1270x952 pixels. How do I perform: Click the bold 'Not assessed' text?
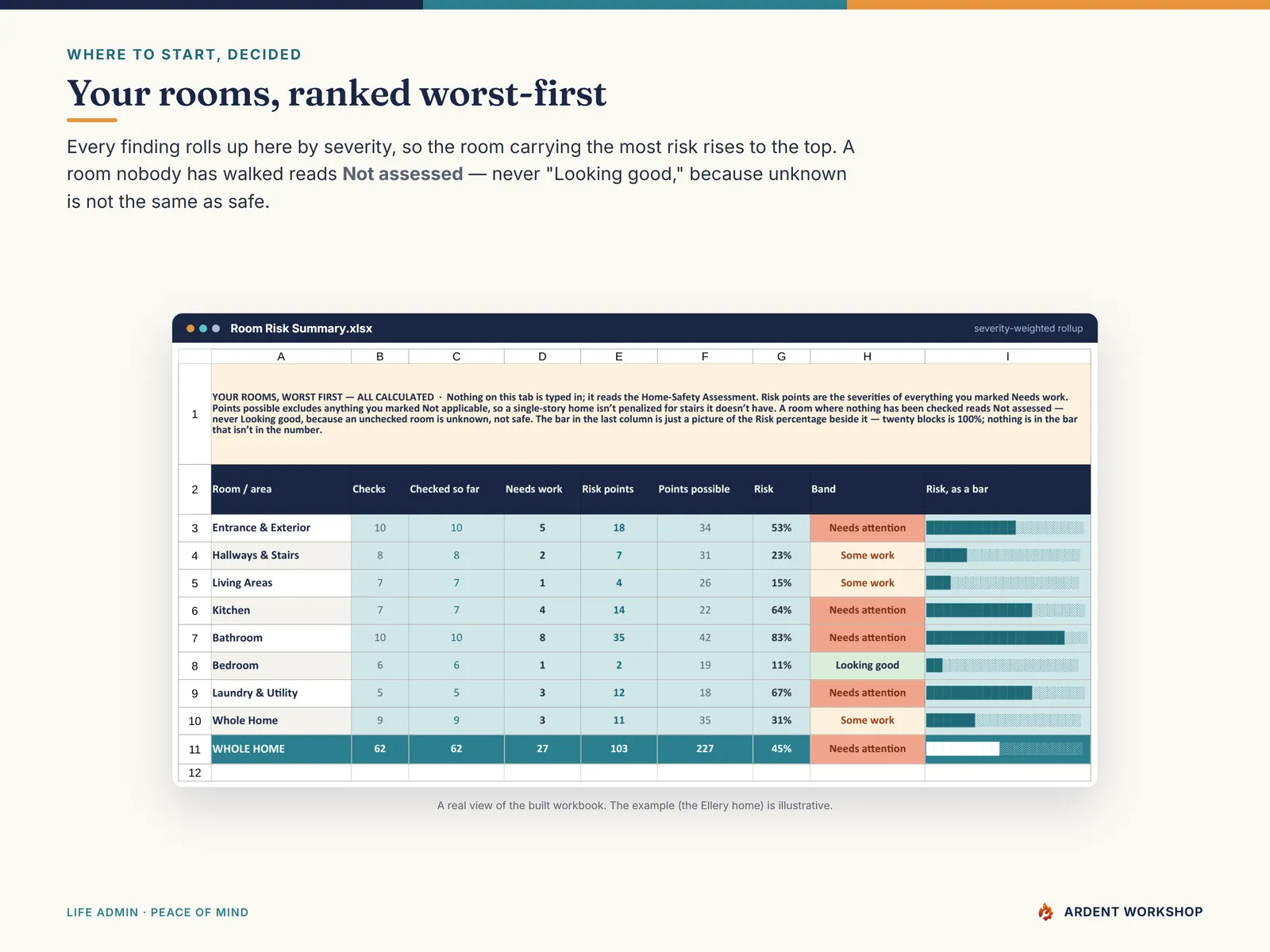coord(402,174)
